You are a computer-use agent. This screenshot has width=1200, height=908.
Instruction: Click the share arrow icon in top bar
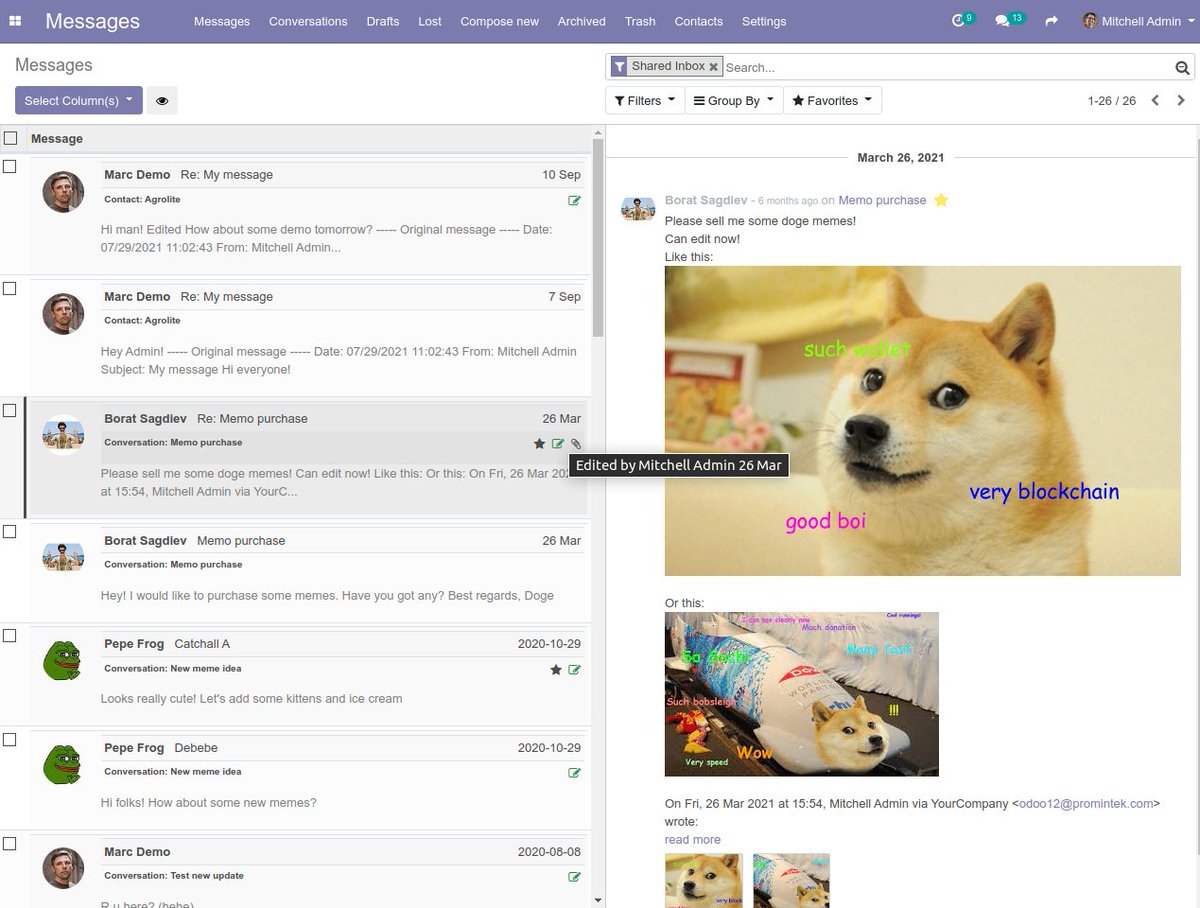pos(1051,21)
